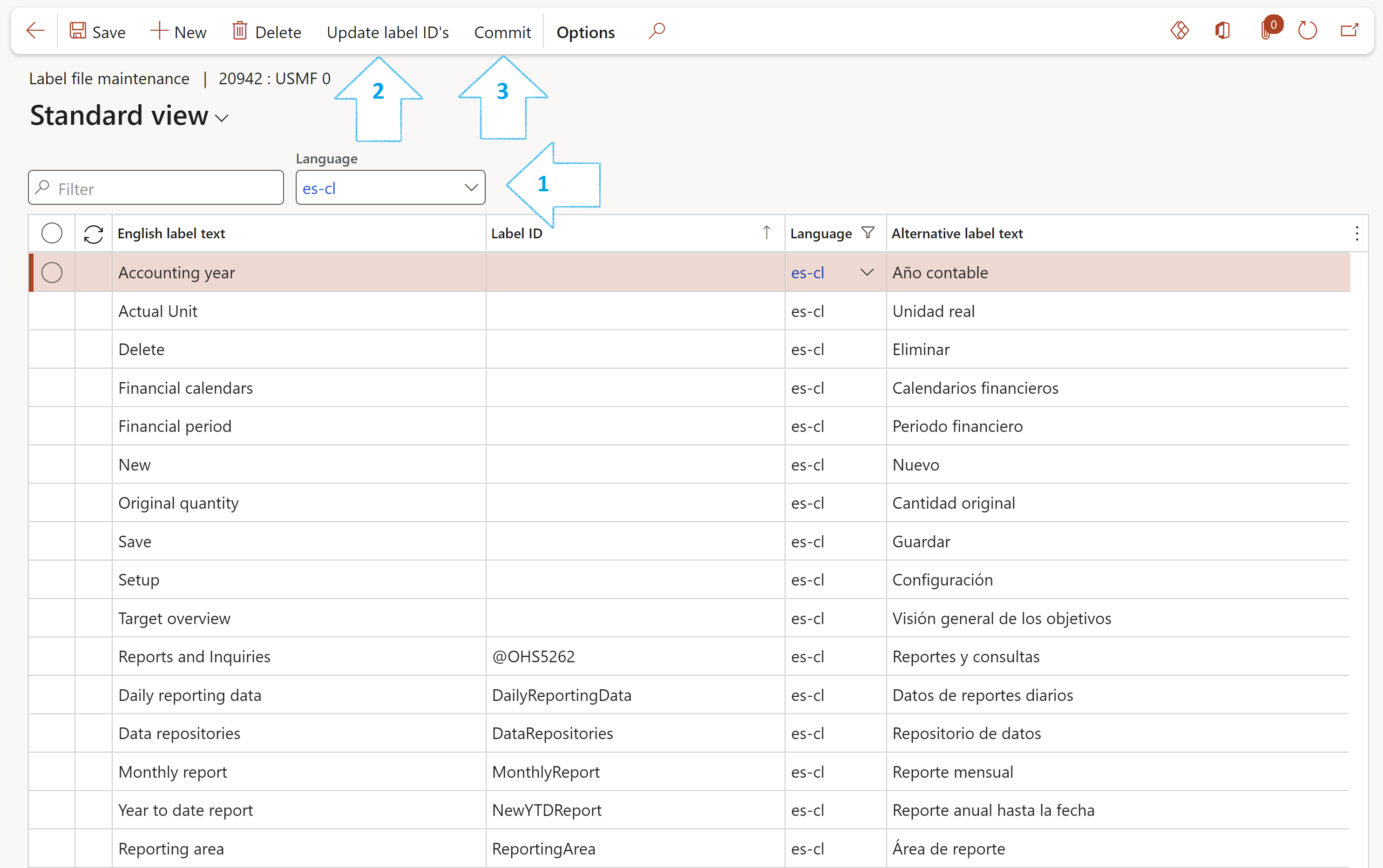Viewport: 1383px width, 868px height.
Task: Click the three-dot menu at column header end
Action: pos(1356,233)
